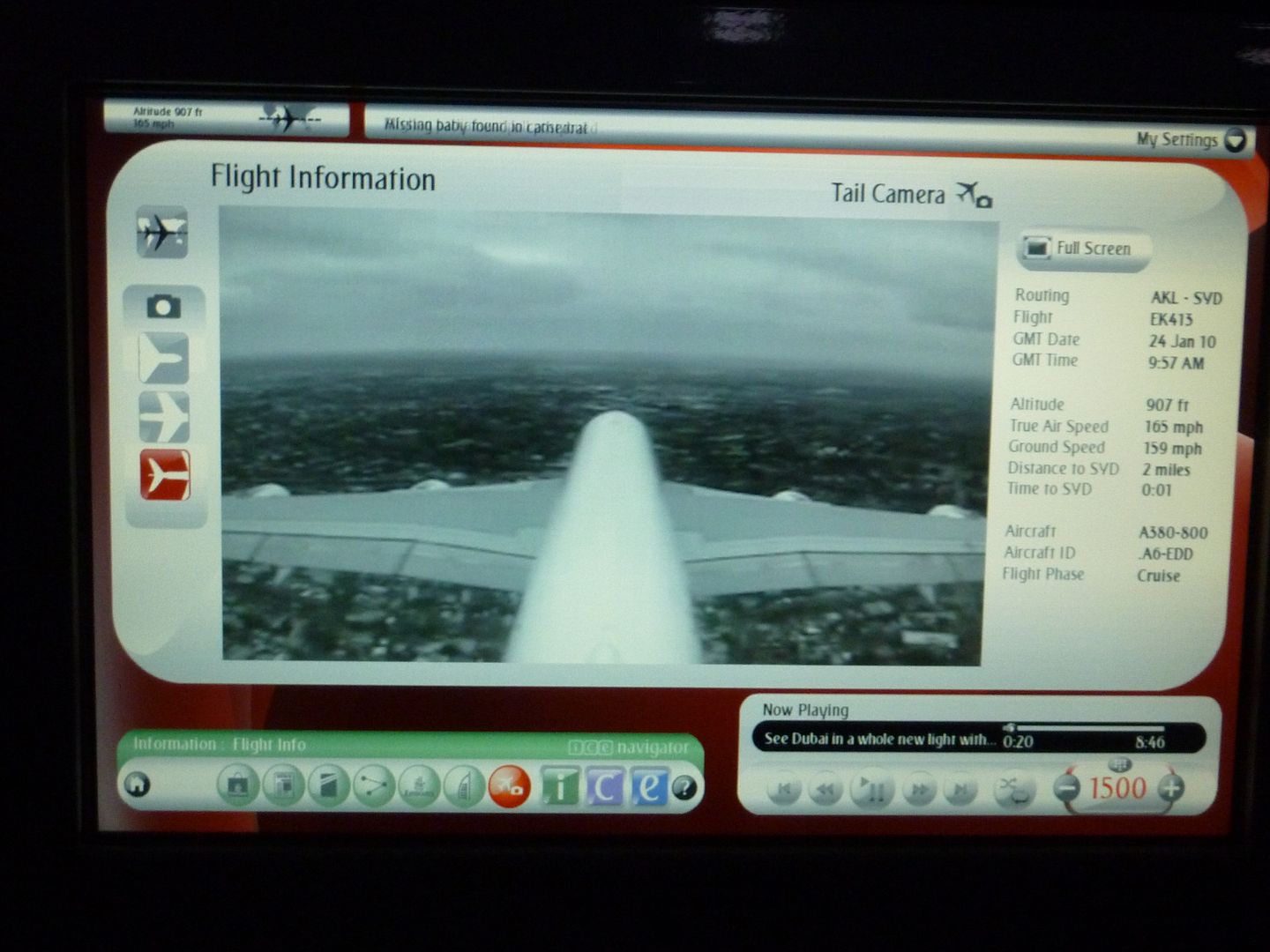Click the Flight Information heading

[x=323, y=178]
